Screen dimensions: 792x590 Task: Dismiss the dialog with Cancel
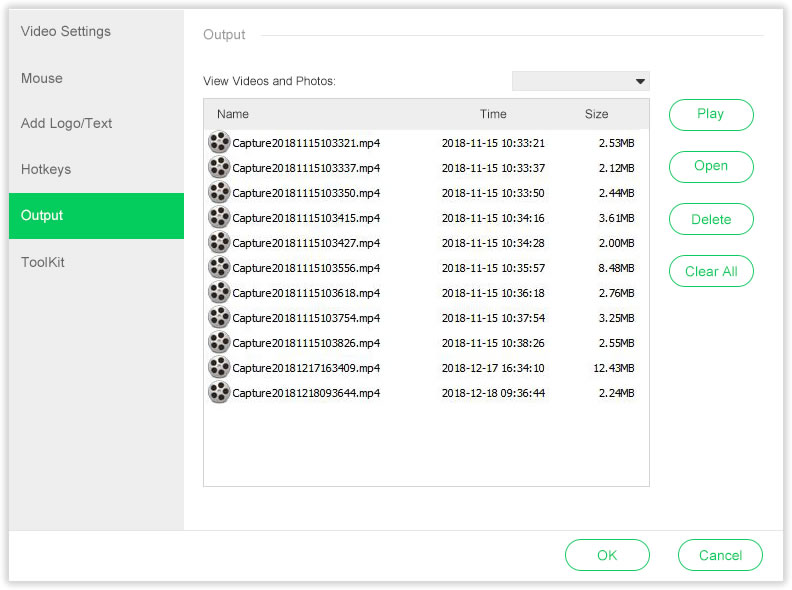[720, 555]
